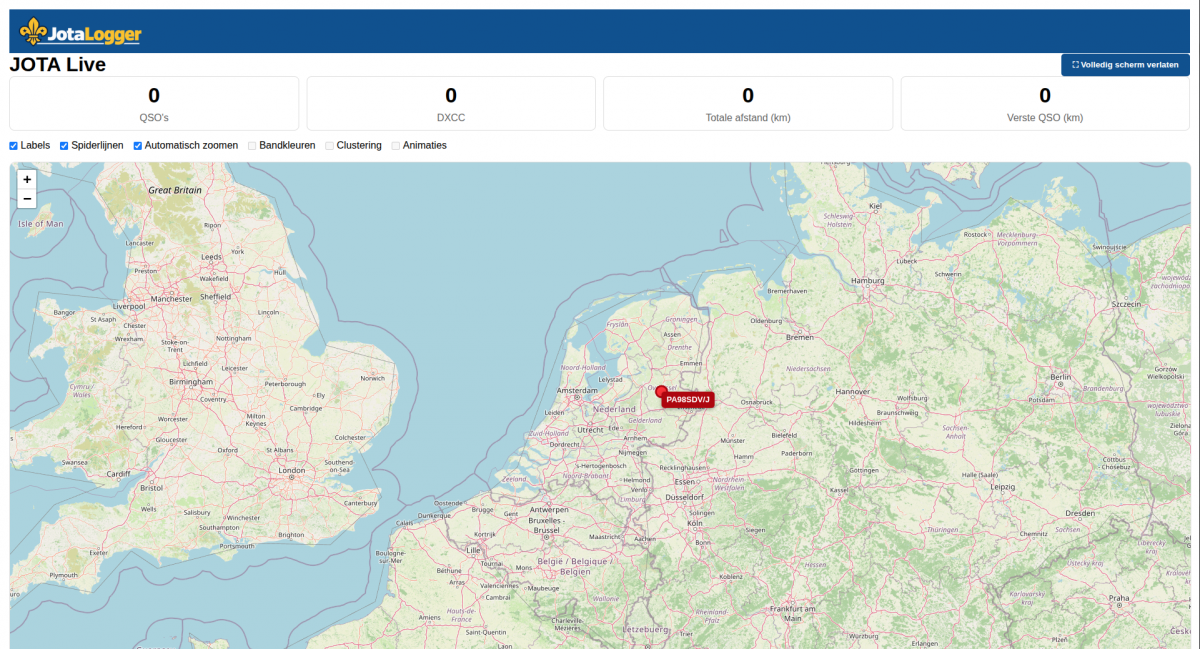Viewport: 1200px width, 649px height.
Task: Click the DXCC counter card
Action: click(x=451, y=103)
